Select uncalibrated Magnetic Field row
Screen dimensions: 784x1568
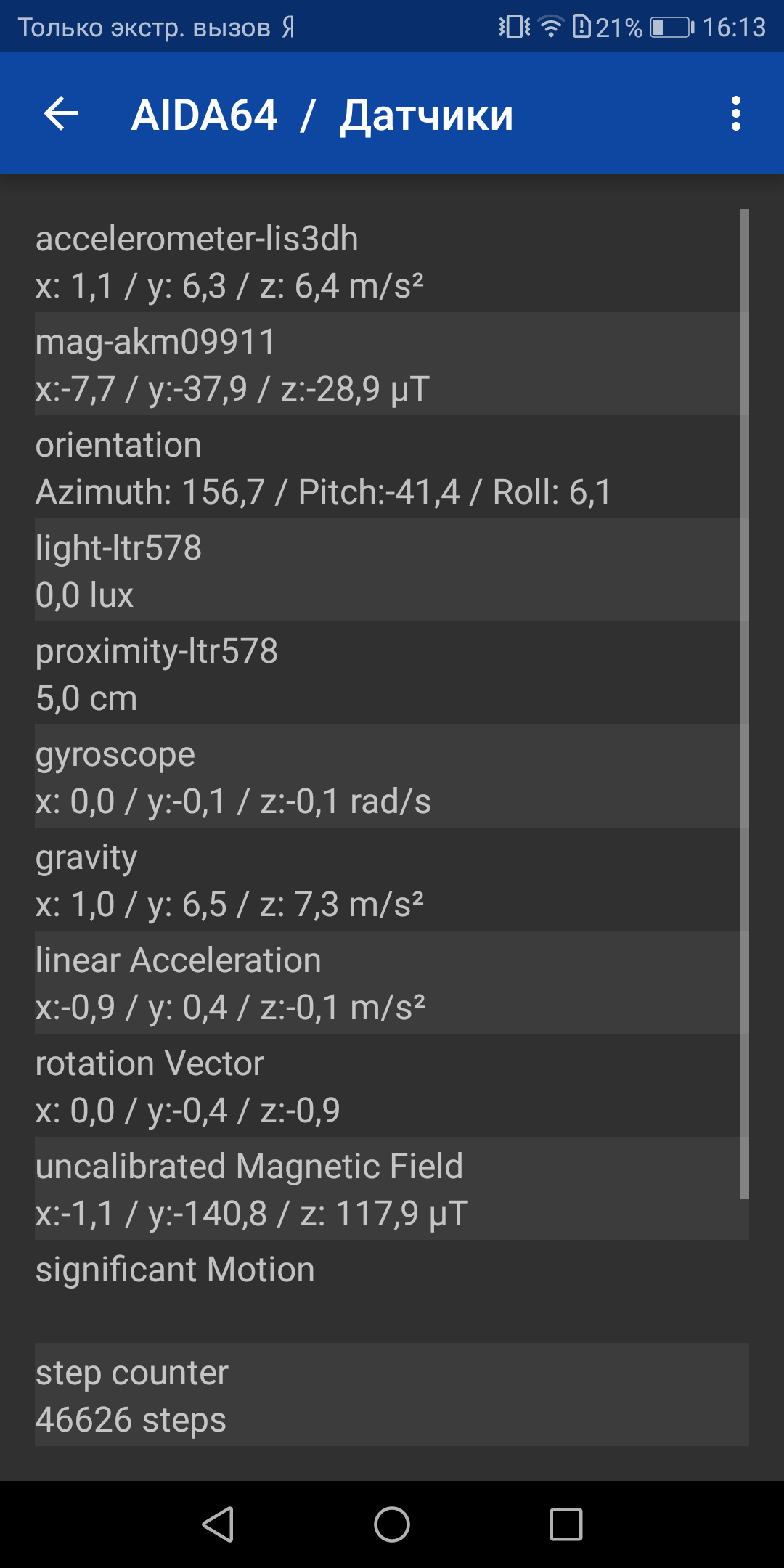(x=392, y=1188)
